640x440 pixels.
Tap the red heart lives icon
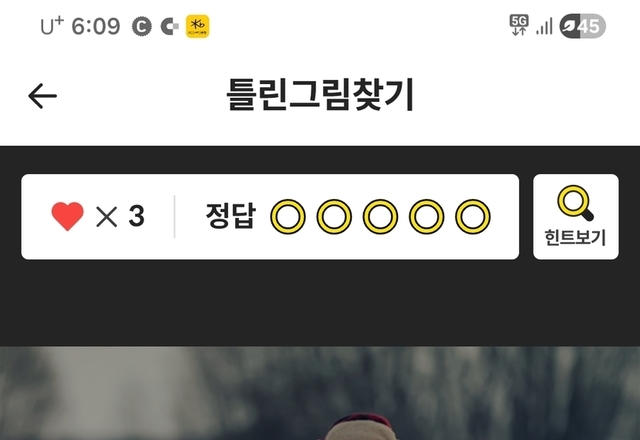67,216
